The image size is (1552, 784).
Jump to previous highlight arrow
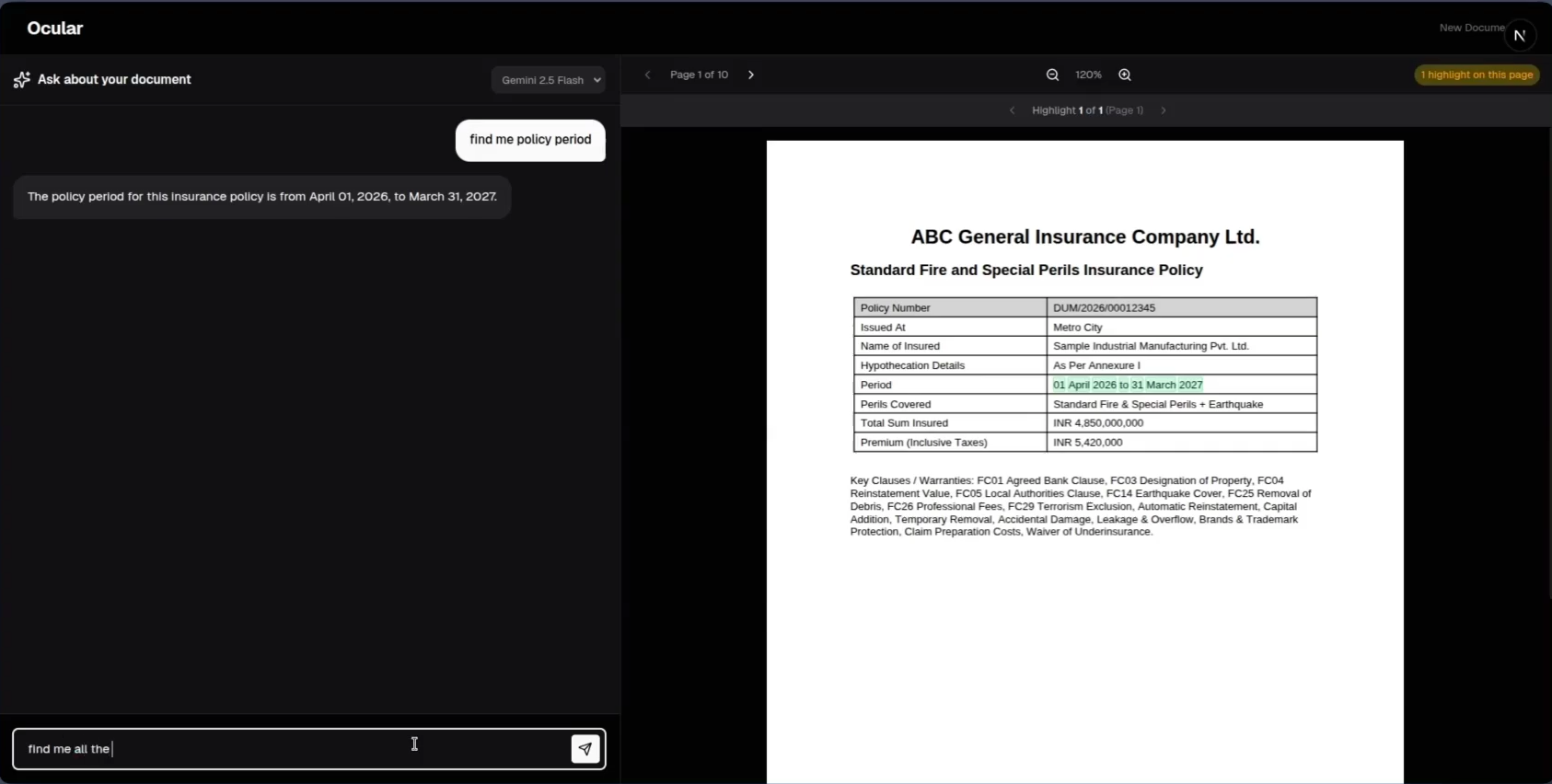pos(1012,110)
